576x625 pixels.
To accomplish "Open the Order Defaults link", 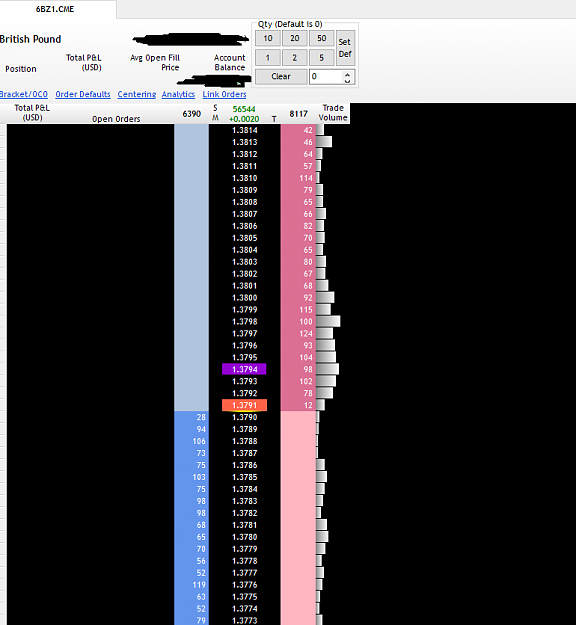I will click(83, 94).
